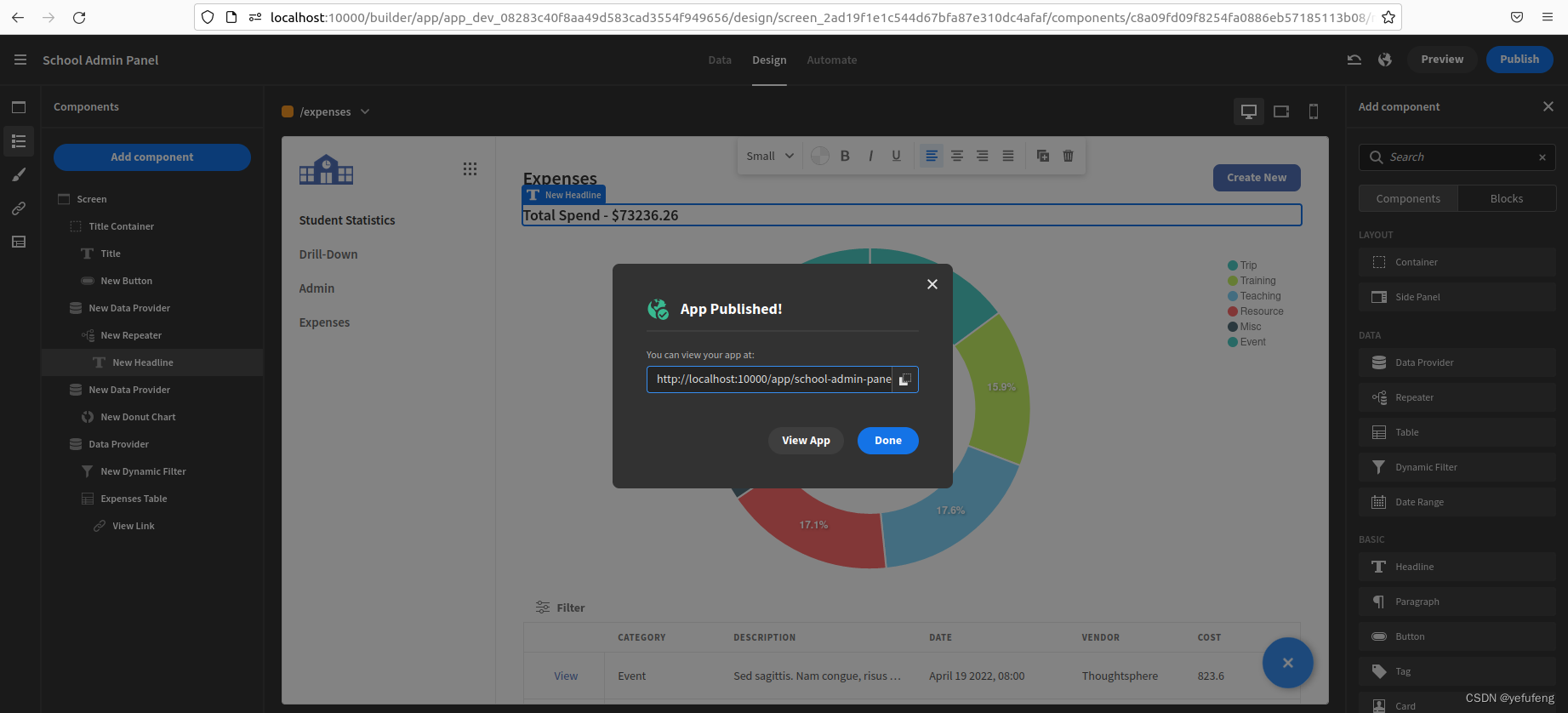Screen dimensions: 1568x713
Task: Click the globe publish-status icon in top bar
Action: coord(1385,60)
